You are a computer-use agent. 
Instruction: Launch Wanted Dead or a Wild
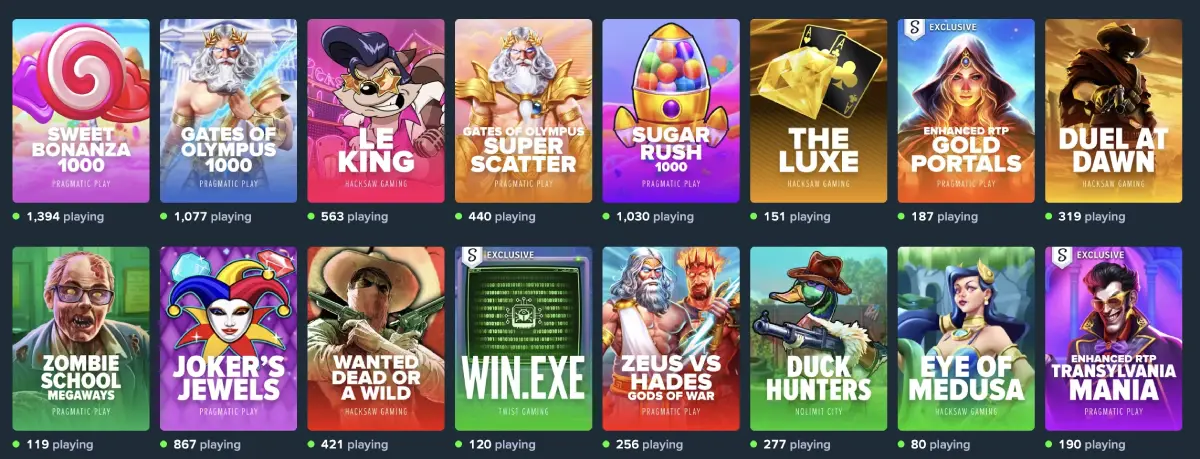coord(376,339)
